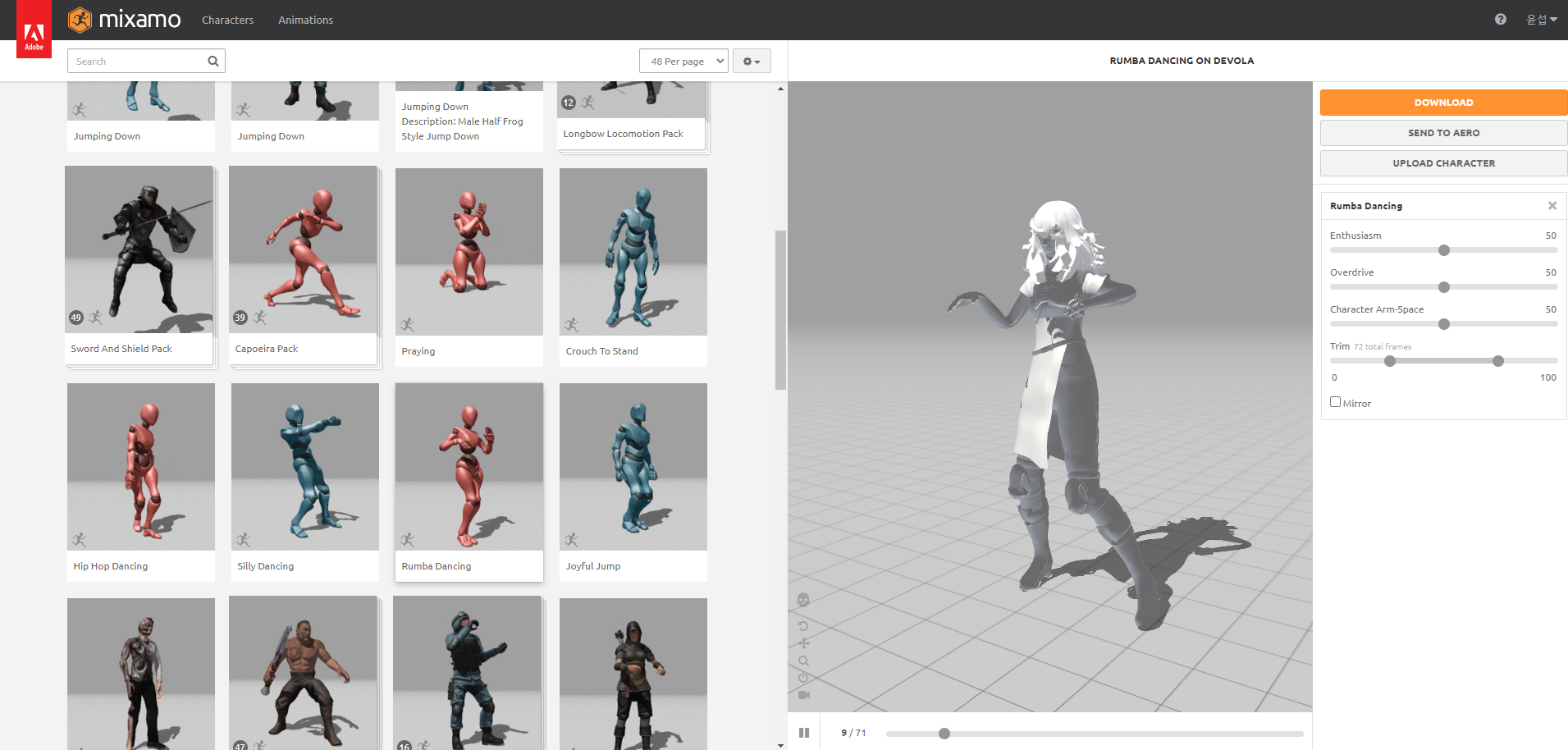Click the RUMBA DANCING ON DEVOLA title

pyautogui.click(x=1182, y=61)
